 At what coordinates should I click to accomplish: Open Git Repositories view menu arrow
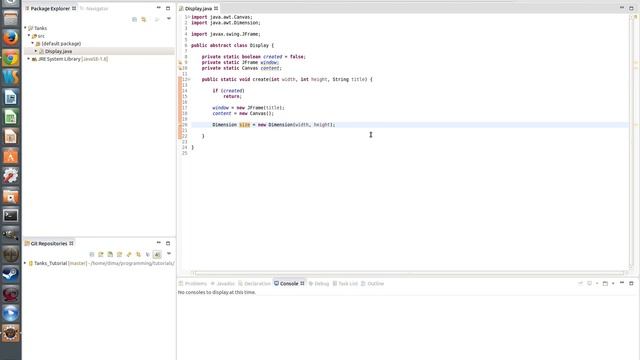pos(169,254)
